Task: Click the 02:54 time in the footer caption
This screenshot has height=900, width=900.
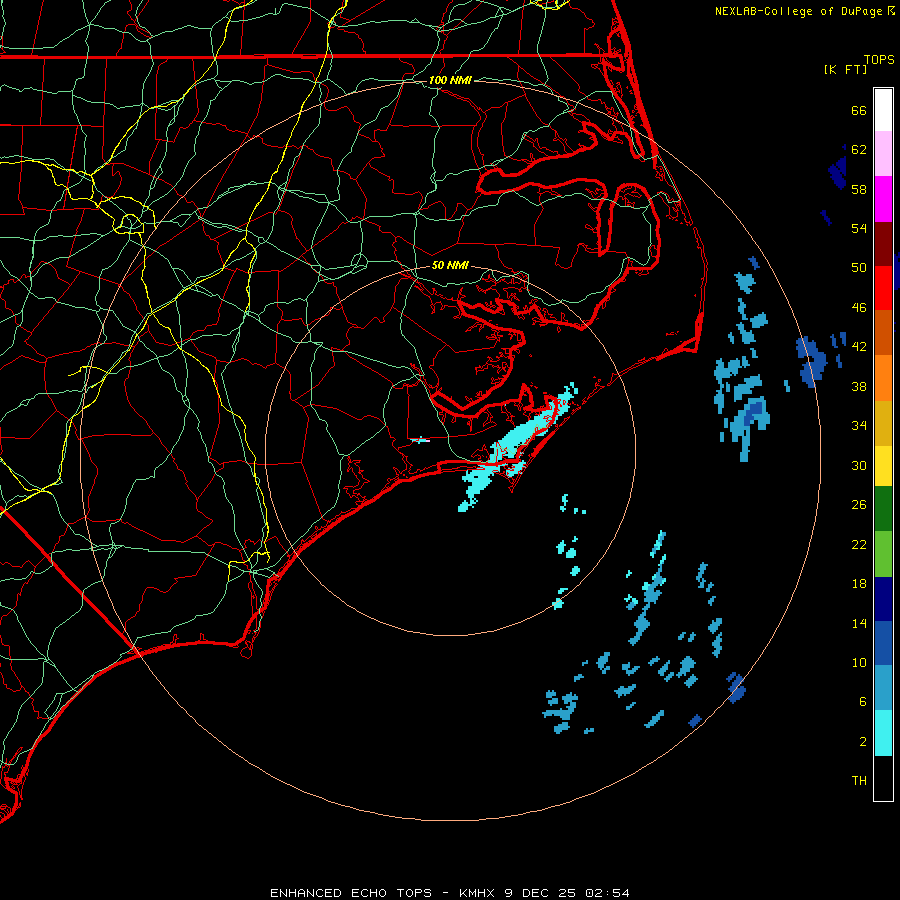Action: click(x=607, y=893)
